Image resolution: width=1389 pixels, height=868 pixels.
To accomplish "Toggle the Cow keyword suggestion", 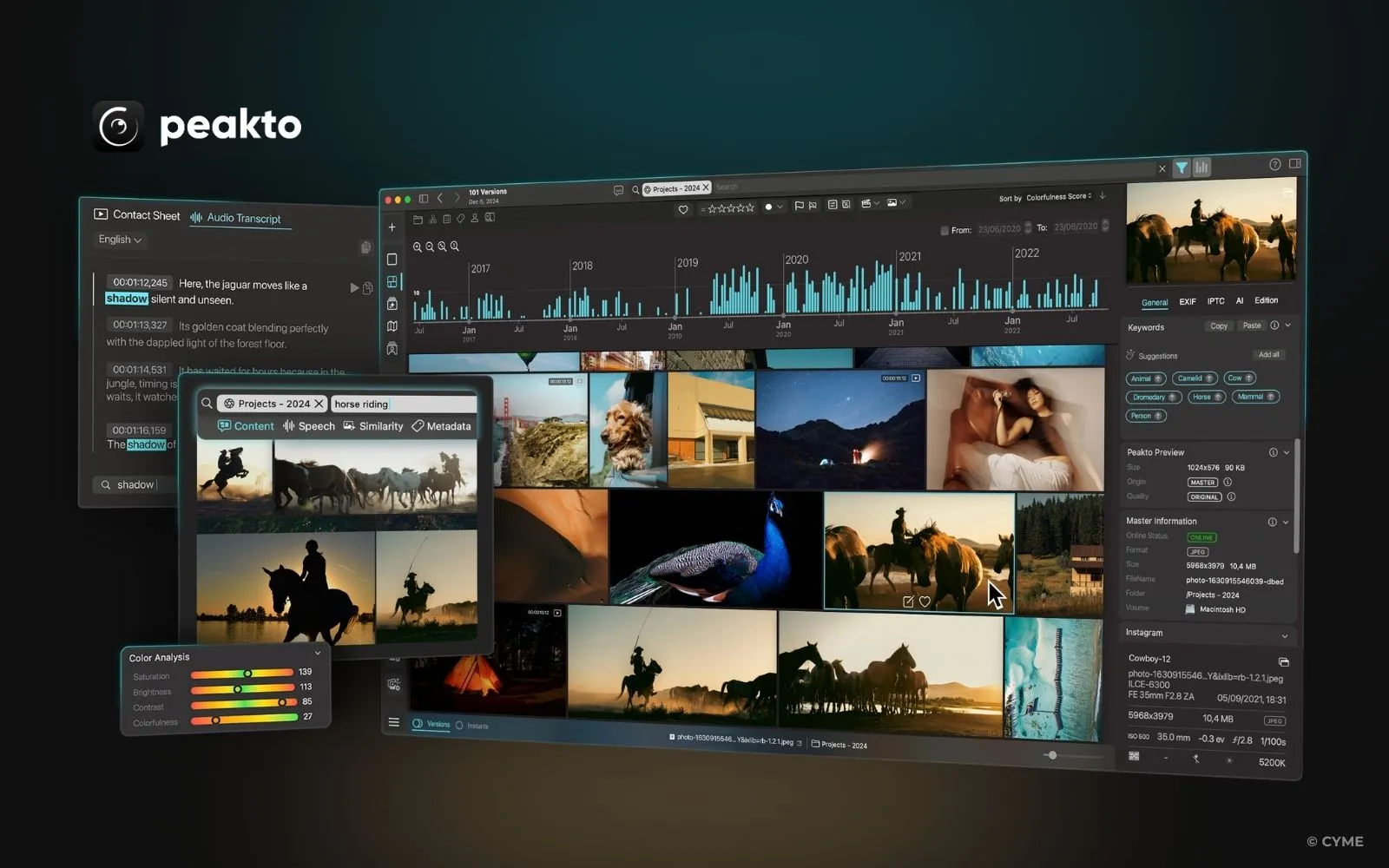I will 1240,378.
